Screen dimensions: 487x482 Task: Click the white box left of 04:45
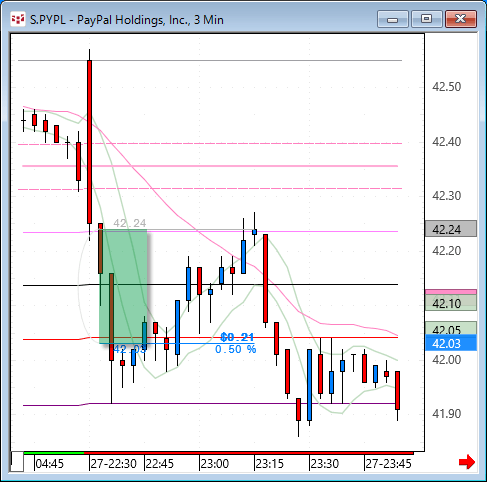click(17, 462)
